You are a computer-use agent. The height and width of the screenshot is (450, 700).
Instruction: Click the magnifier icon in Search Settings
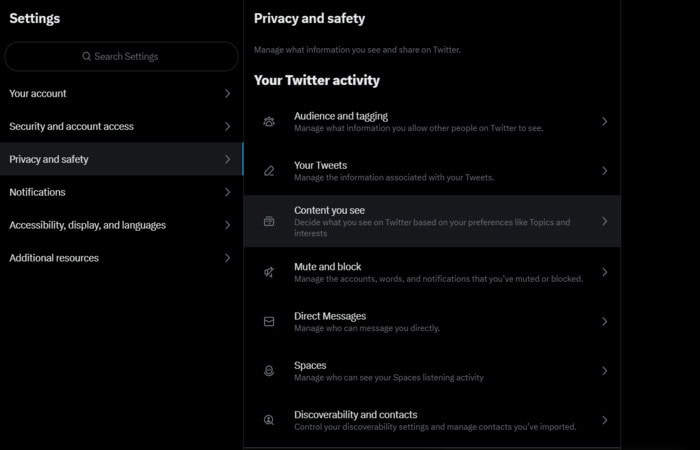87,56
